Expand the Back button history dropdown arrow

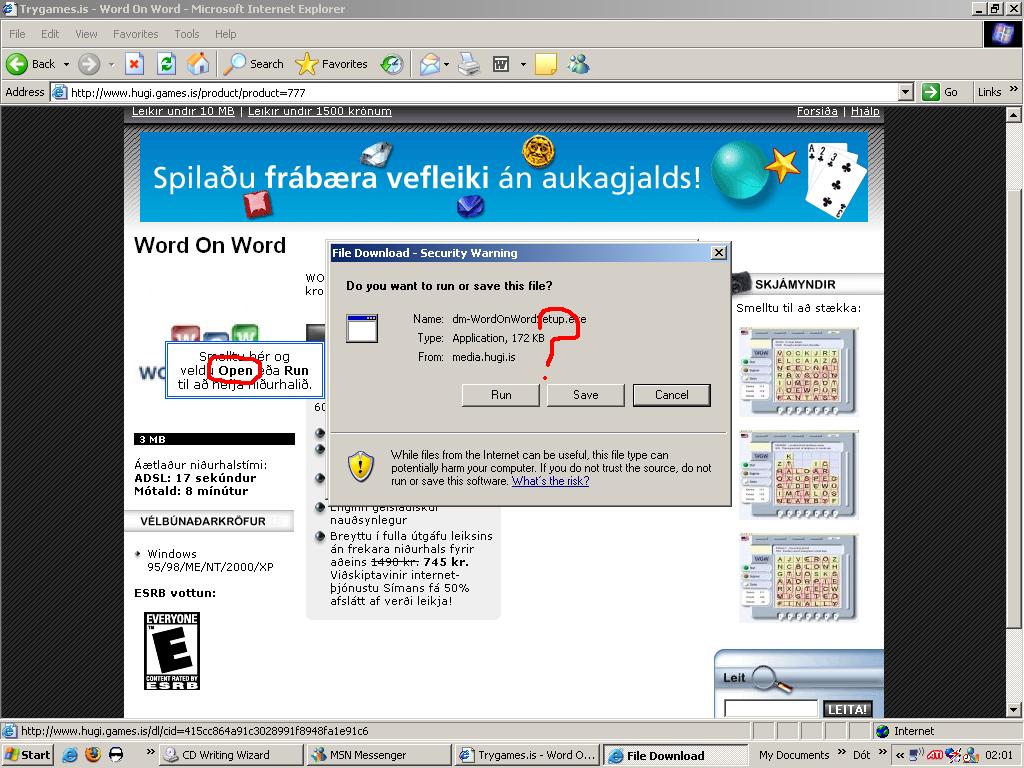[66, 65]
